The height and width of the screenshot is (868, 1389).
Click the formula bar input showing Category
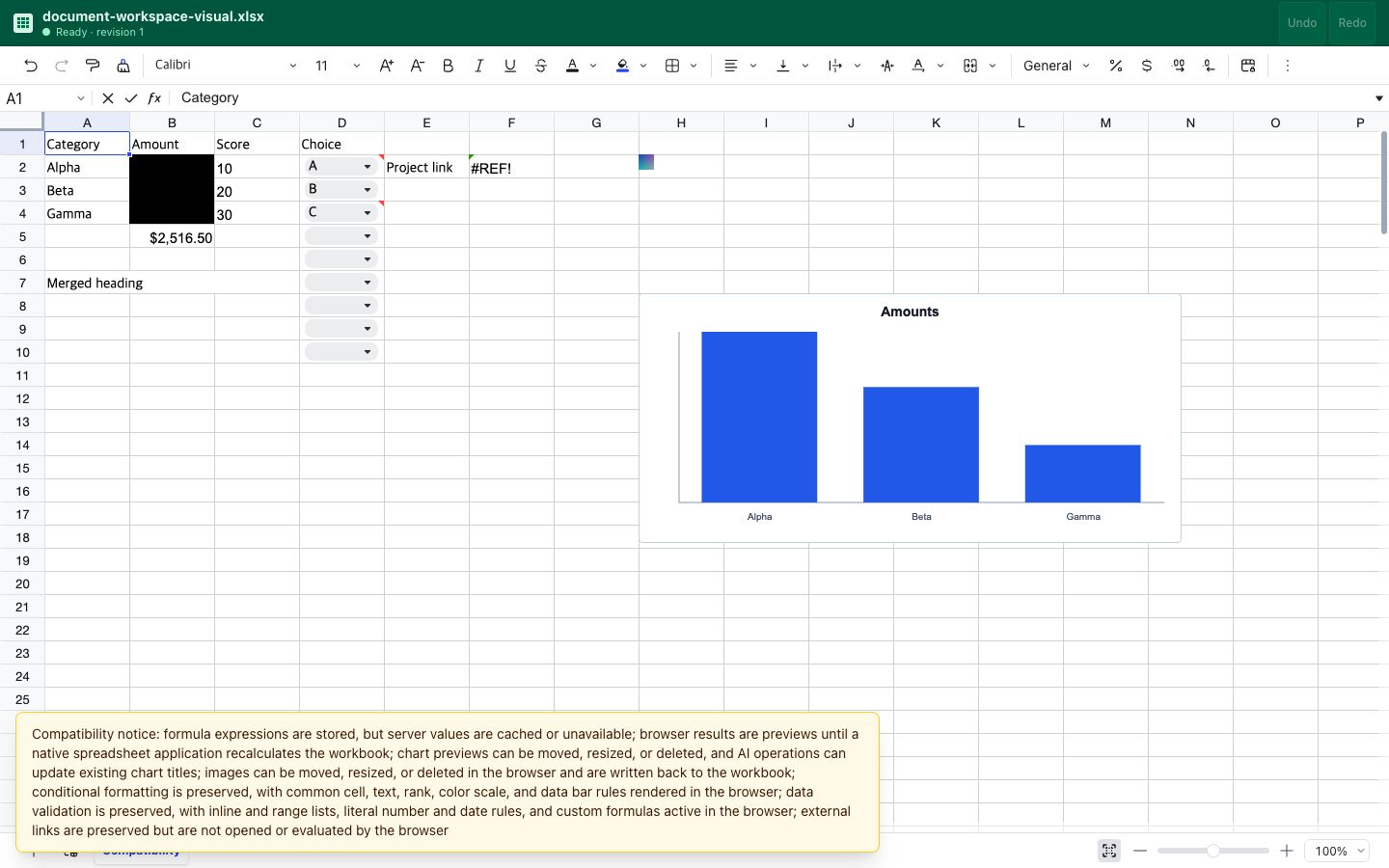tap(772, 98)
